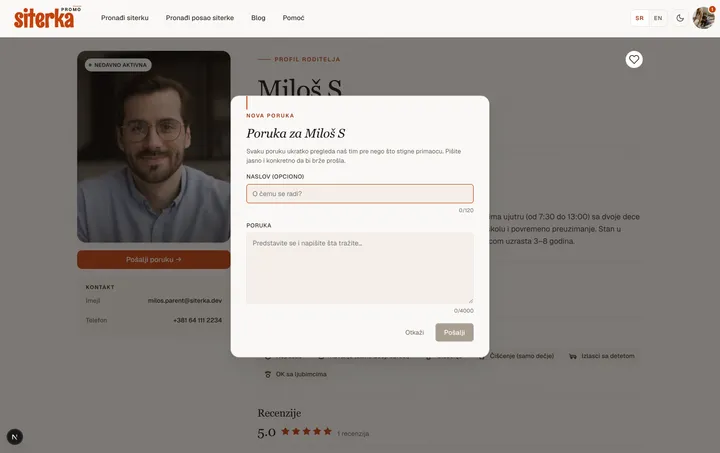Click the Next.js dev indicator icon

click(x=15, y=436)
